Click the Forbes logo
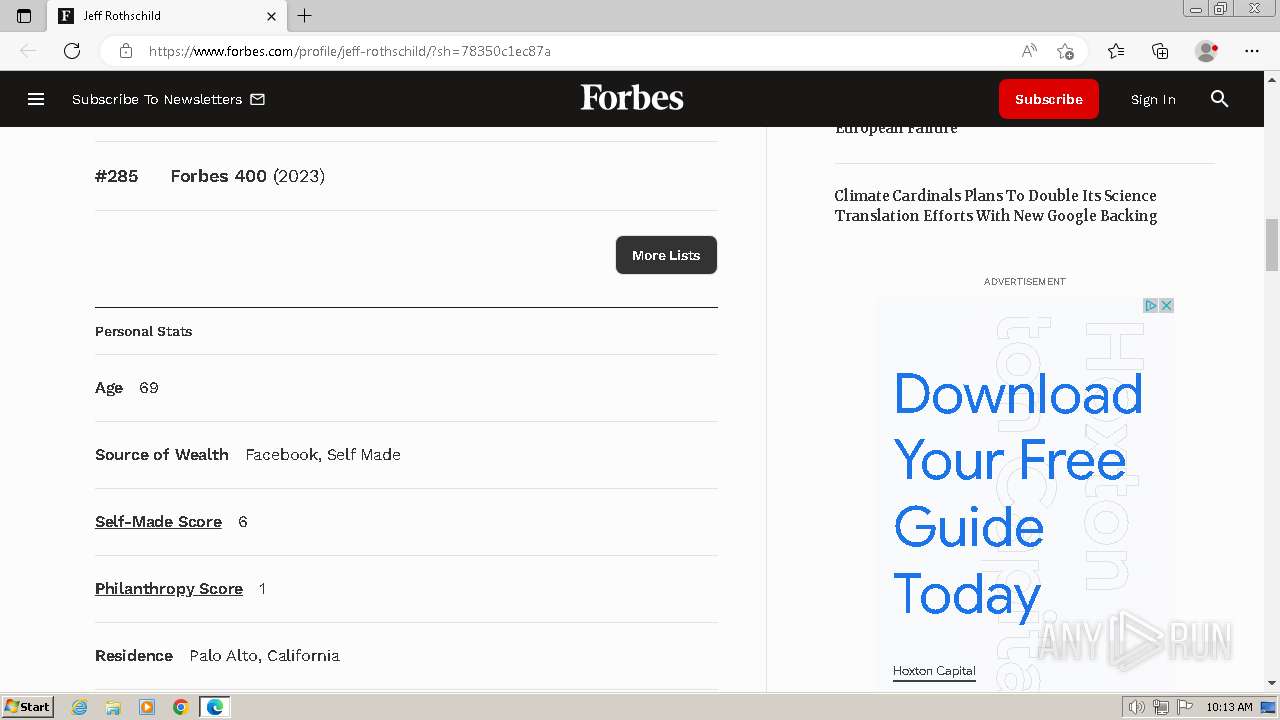Viewport: 1280px width, 720px height. tap(632, 98)
